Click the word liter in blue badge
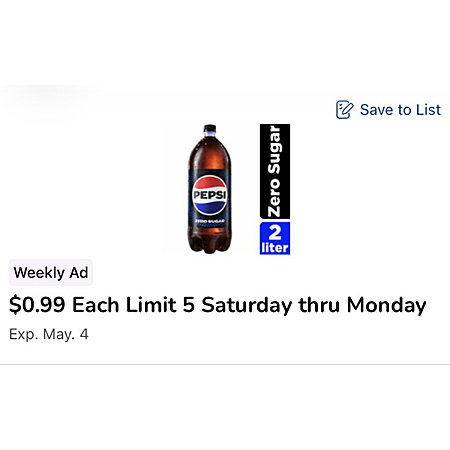This screenshot has width=450, height=450. [275, 248]
